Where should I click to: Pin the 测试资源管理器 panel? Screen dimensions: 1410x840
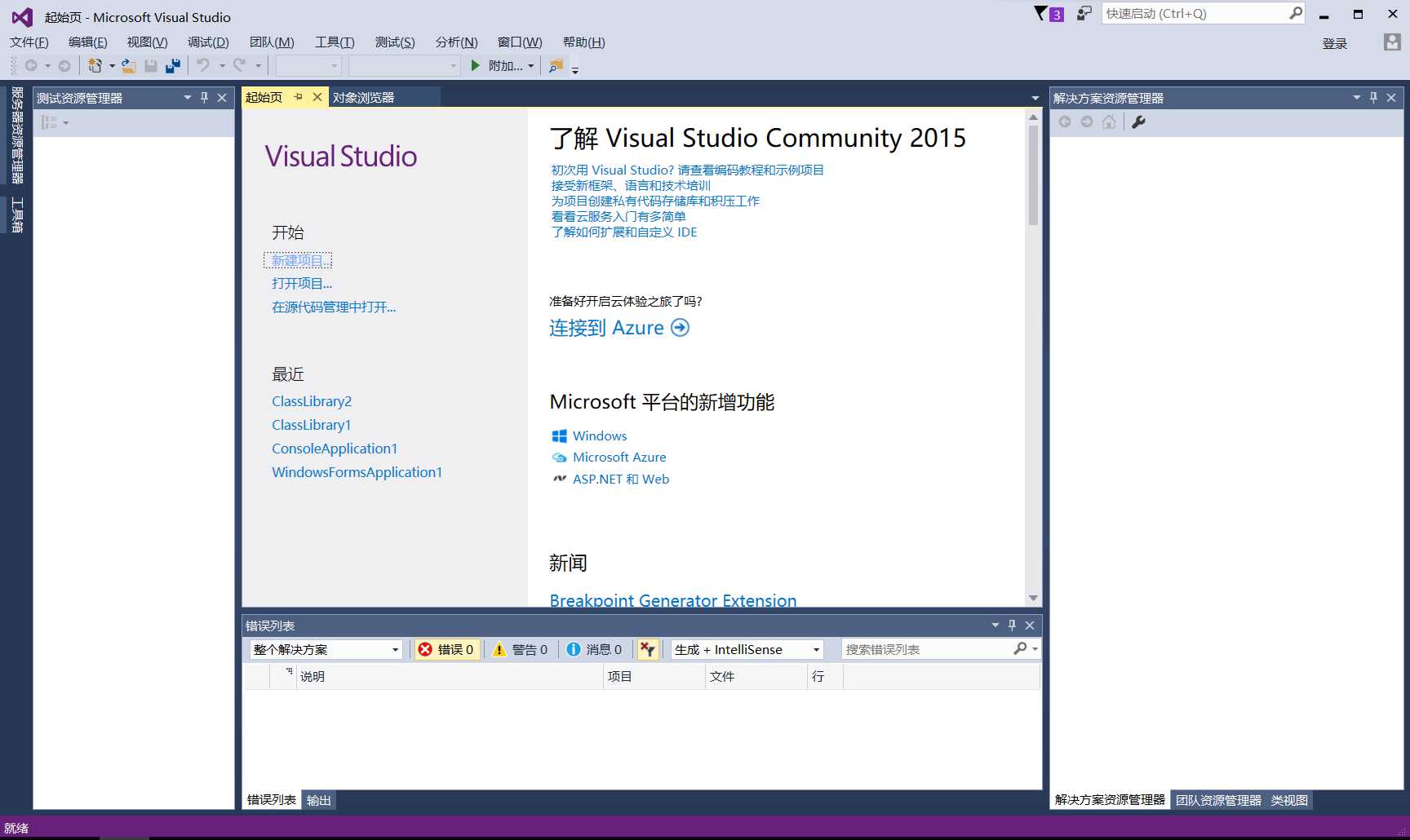204,97
